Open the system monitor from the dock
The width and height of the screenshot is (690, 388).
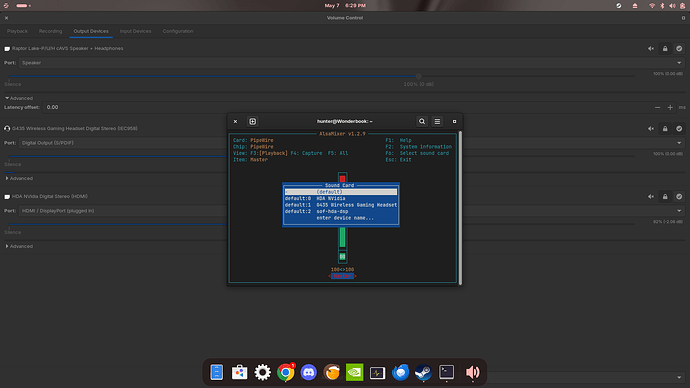point(378,373)
